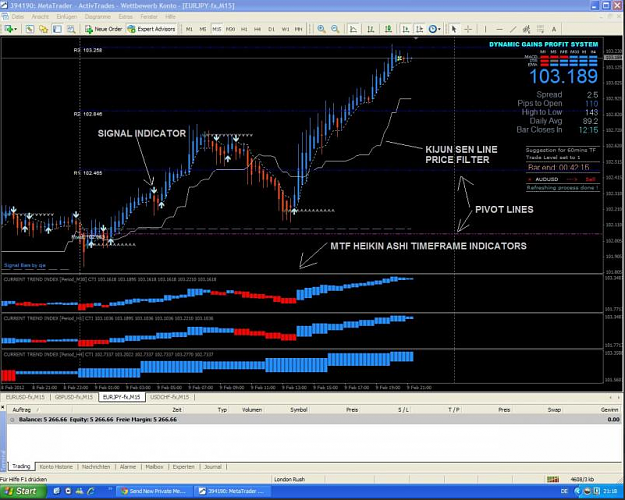Screen dimensions: 625x500
Task: Open the Extras menu
Action: (126, 17)
